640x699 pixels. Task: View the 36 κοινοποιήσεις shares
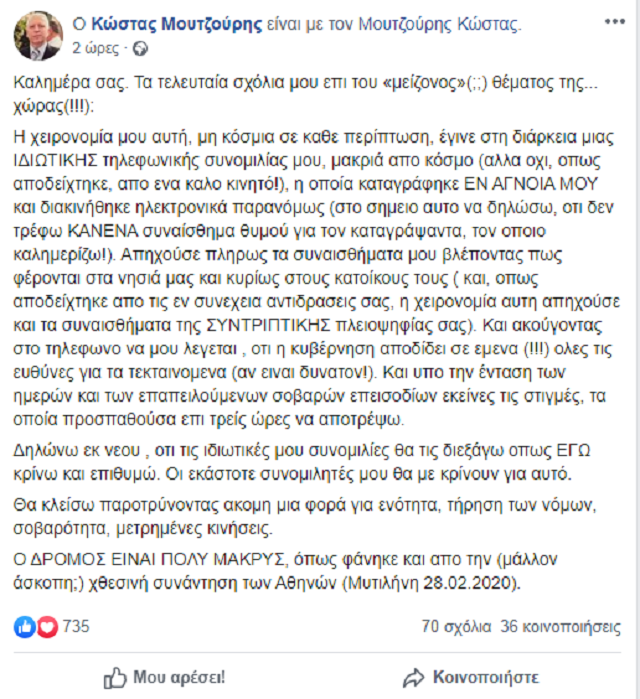560,626
